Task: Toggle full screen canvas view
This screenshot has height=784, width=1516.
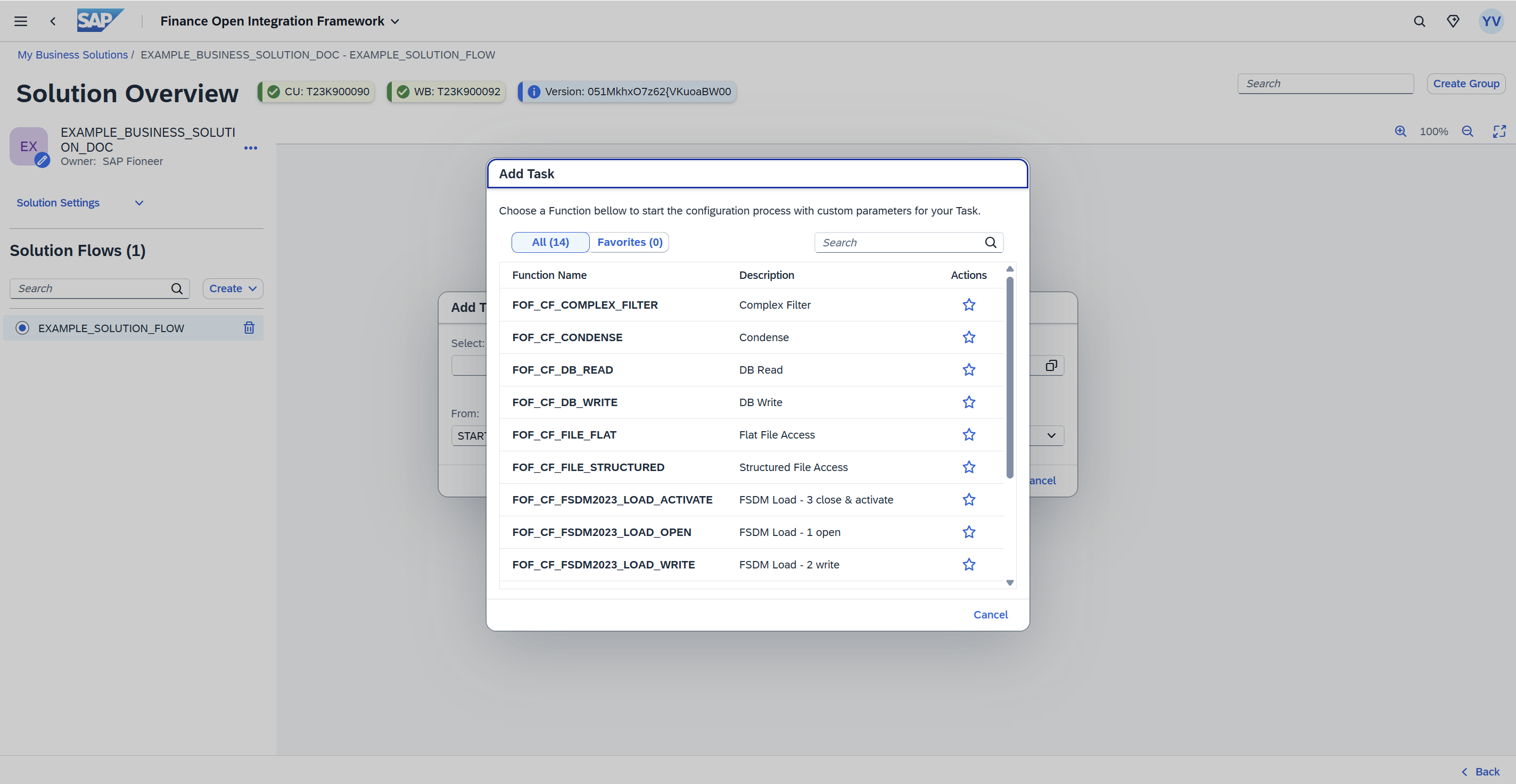Action: (x=1499, y=131)
